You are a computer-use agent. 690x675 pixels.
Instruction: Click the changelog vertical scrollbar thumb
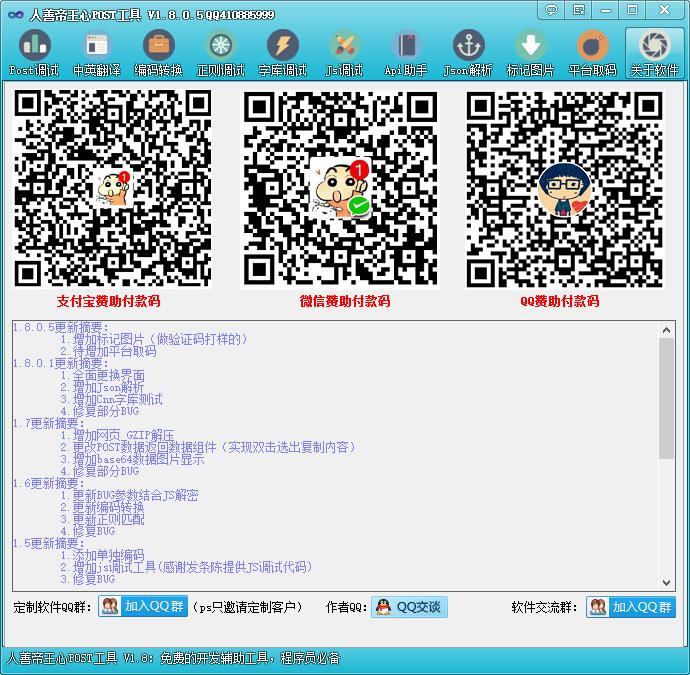[666, 398]
